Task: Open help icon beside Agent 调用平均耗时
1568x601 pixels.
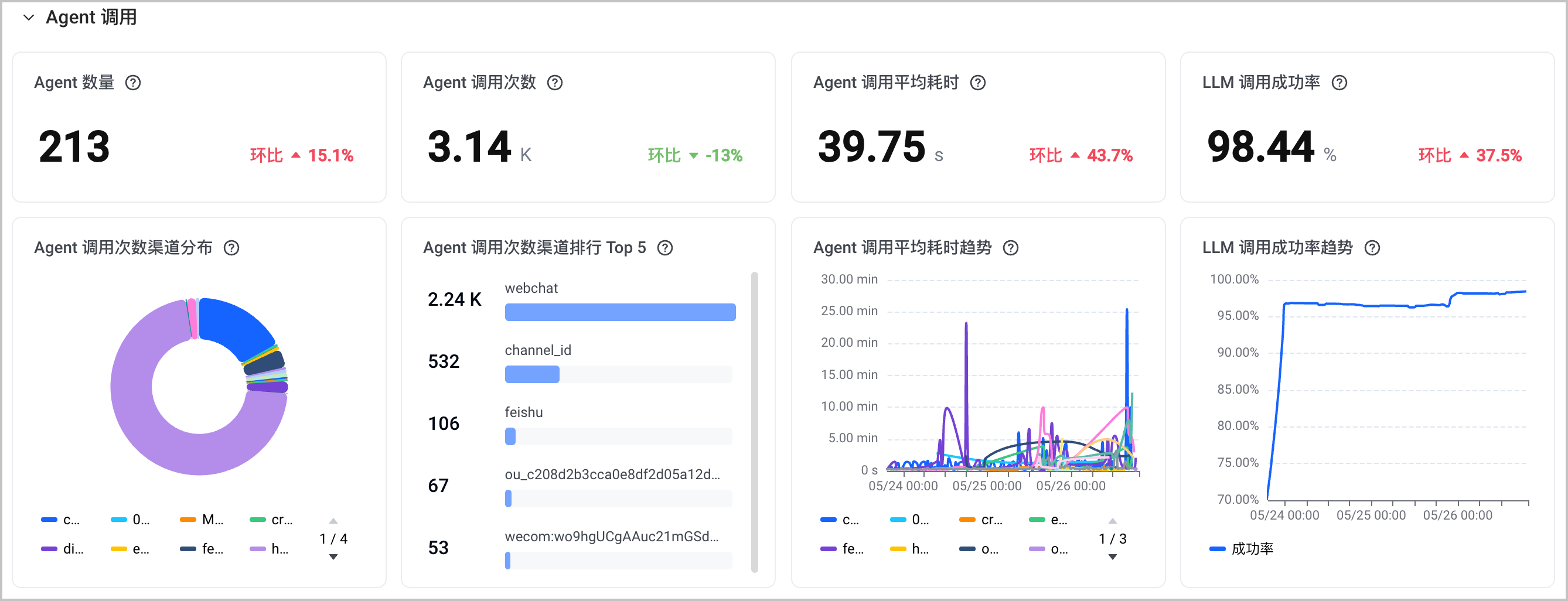Action: pyautogui.click(x=977, y=83)
